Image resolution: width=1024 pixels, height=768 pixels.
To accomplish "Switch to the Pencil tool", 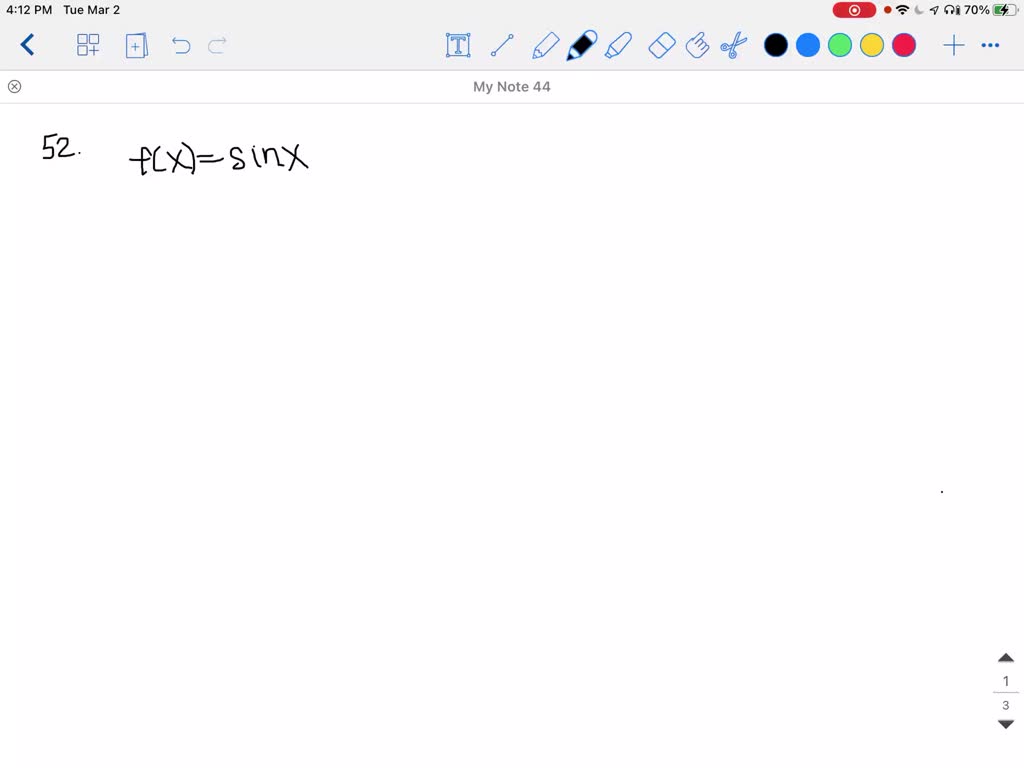I will [545, 45].
